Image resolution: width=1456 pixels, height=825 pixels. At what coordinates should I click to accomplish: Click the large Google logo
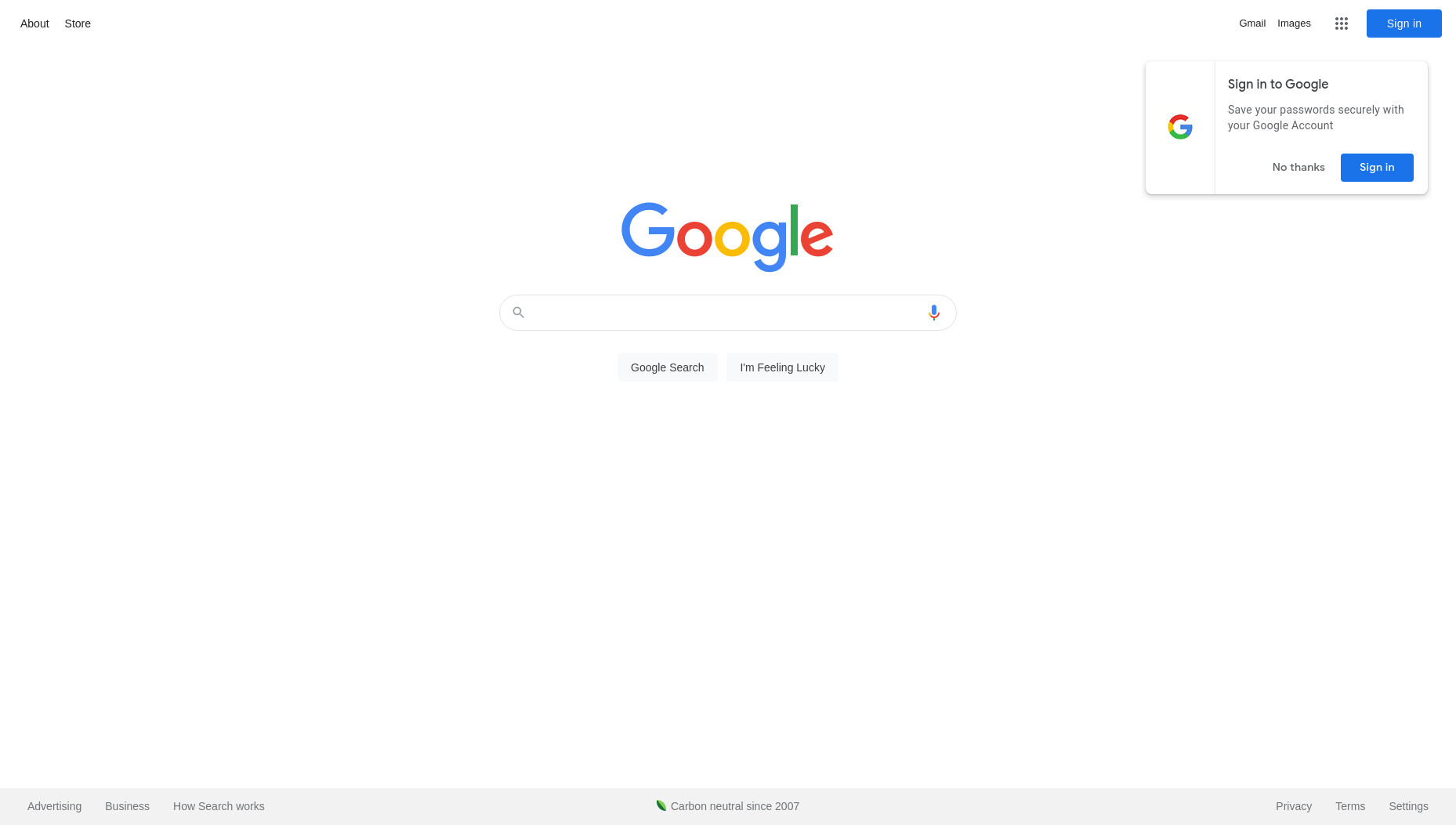727,237
